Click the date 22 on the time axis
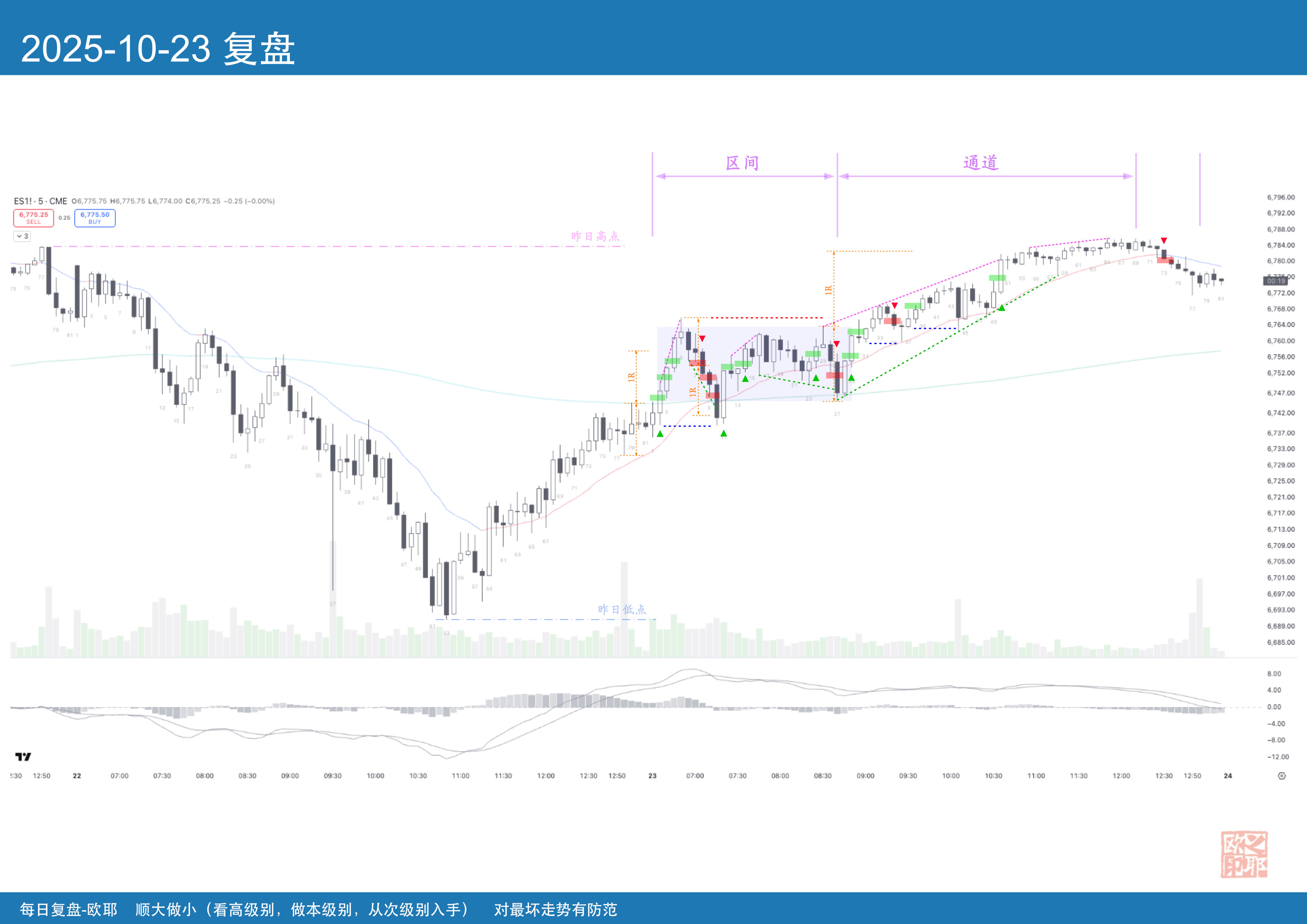 tap(77, 776)
